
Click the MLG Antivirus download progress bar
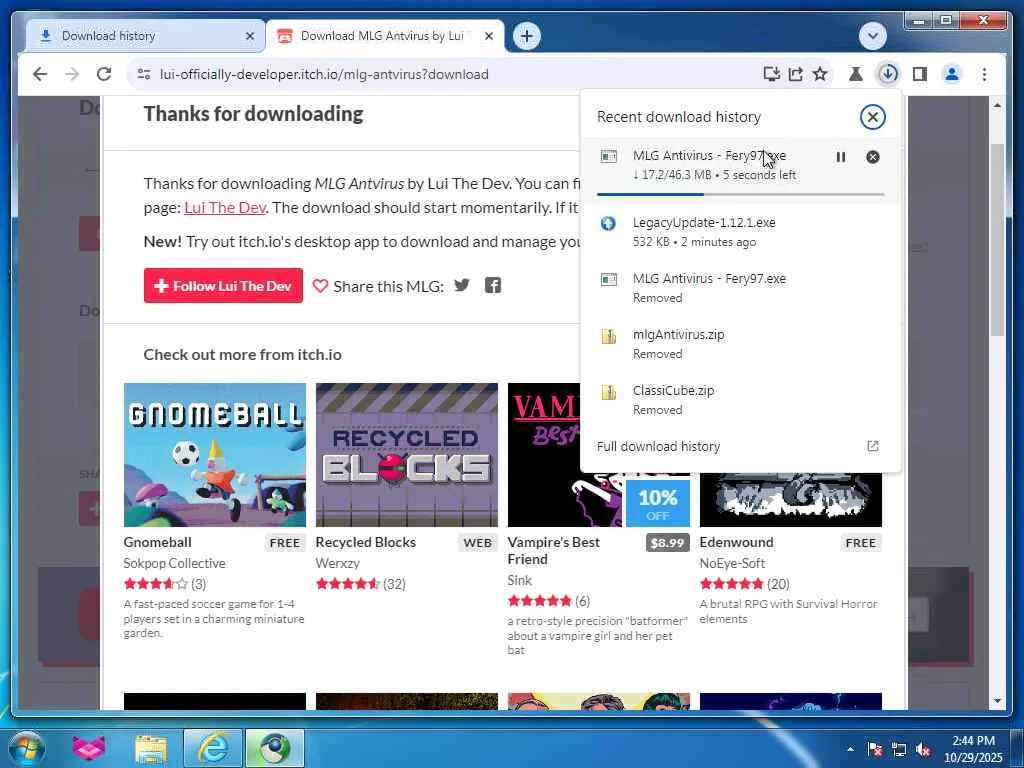pyautogui.click(x=741, y=194)
